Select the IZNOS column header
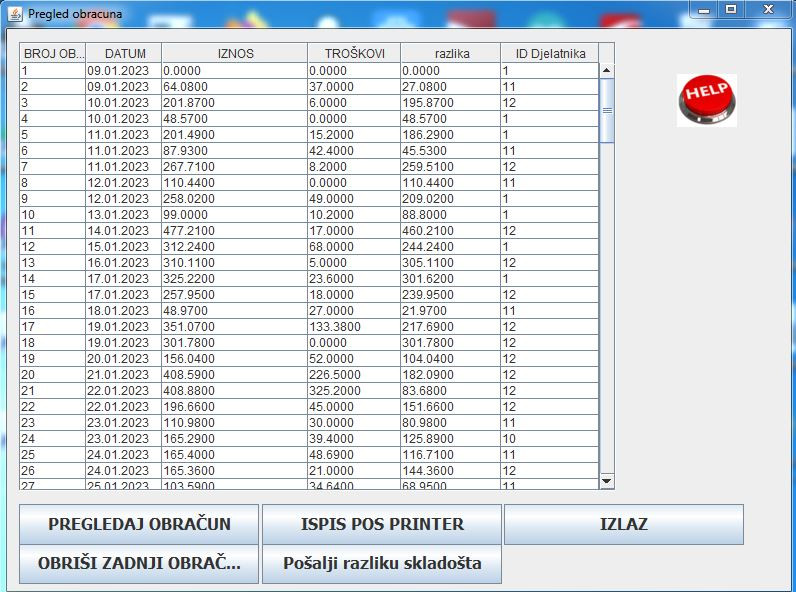This screenshot has height=592, width=796. [x=235, y=53]
